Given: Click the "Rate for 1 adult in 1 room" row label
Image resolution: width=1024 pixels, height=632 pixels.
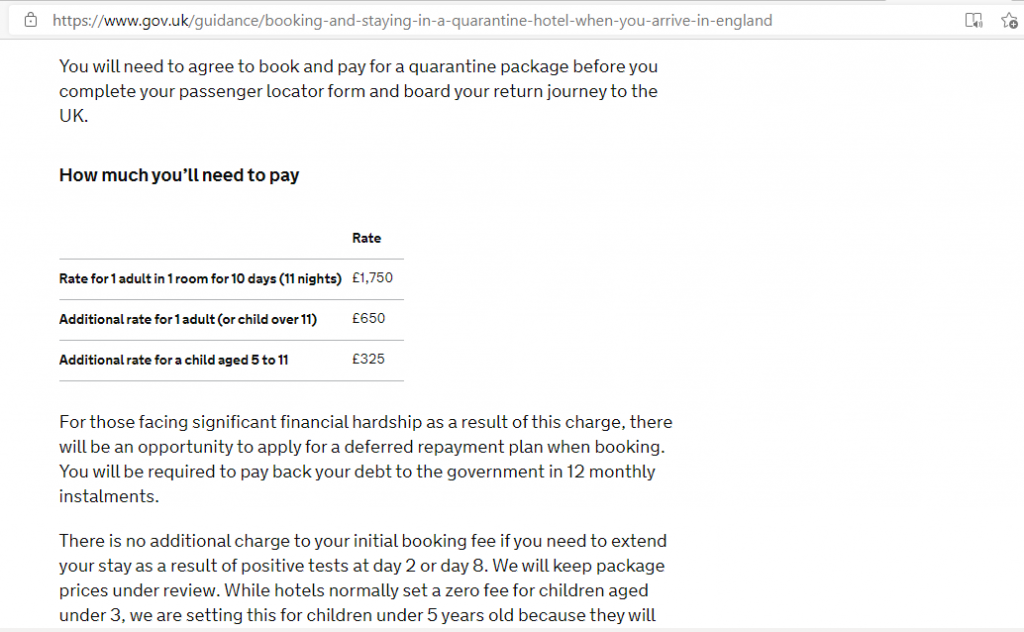Looking at the screenshot, I should coord(200,279).
